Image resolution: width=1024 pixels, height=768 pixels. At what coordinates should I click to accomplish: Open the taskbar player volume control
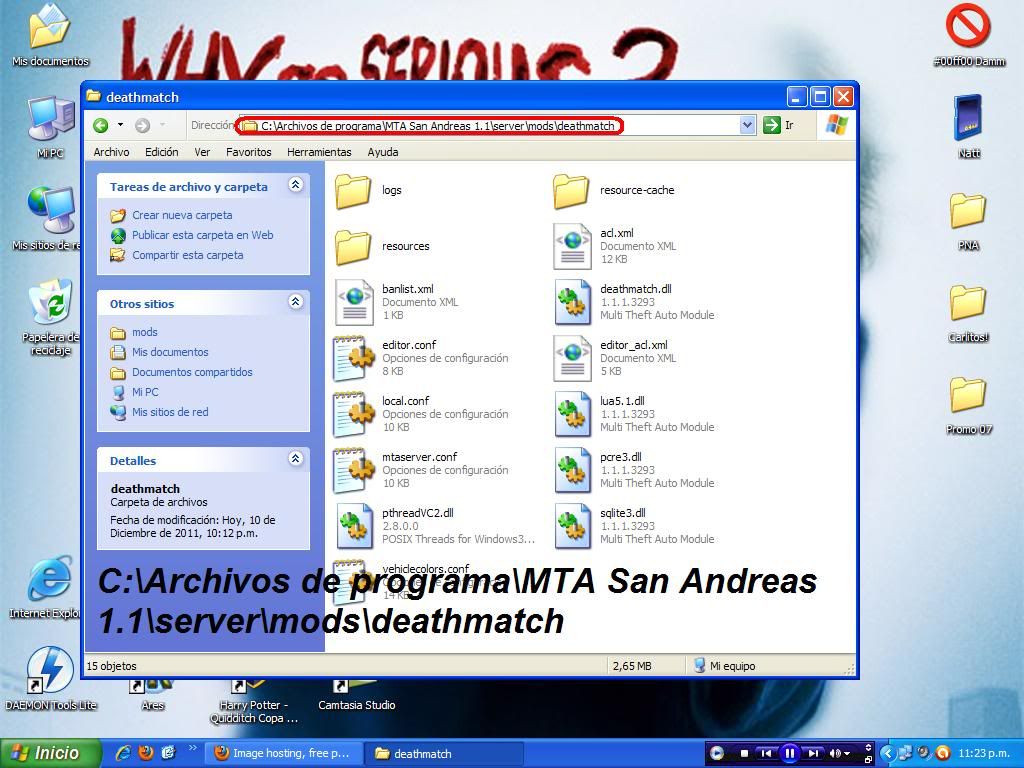pos(839,754)
